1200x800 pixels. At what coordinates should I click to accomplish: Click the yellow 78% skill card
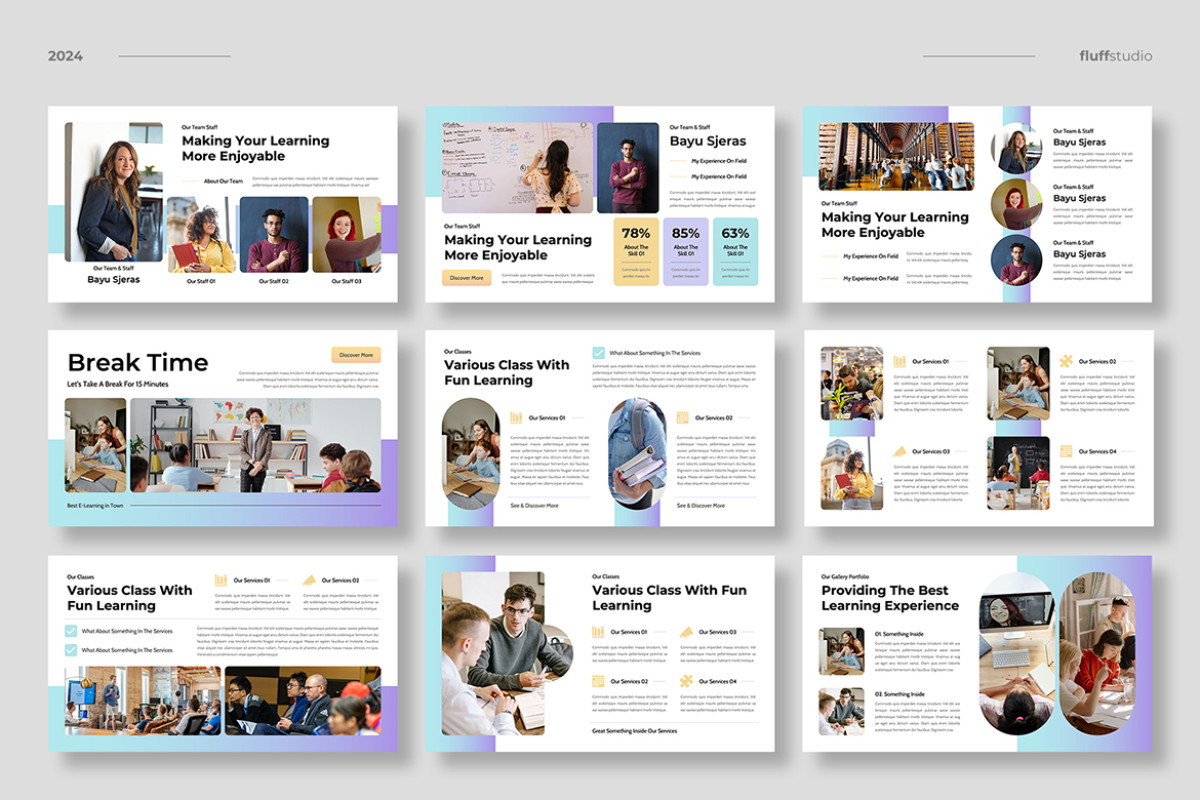coord(636,252)
